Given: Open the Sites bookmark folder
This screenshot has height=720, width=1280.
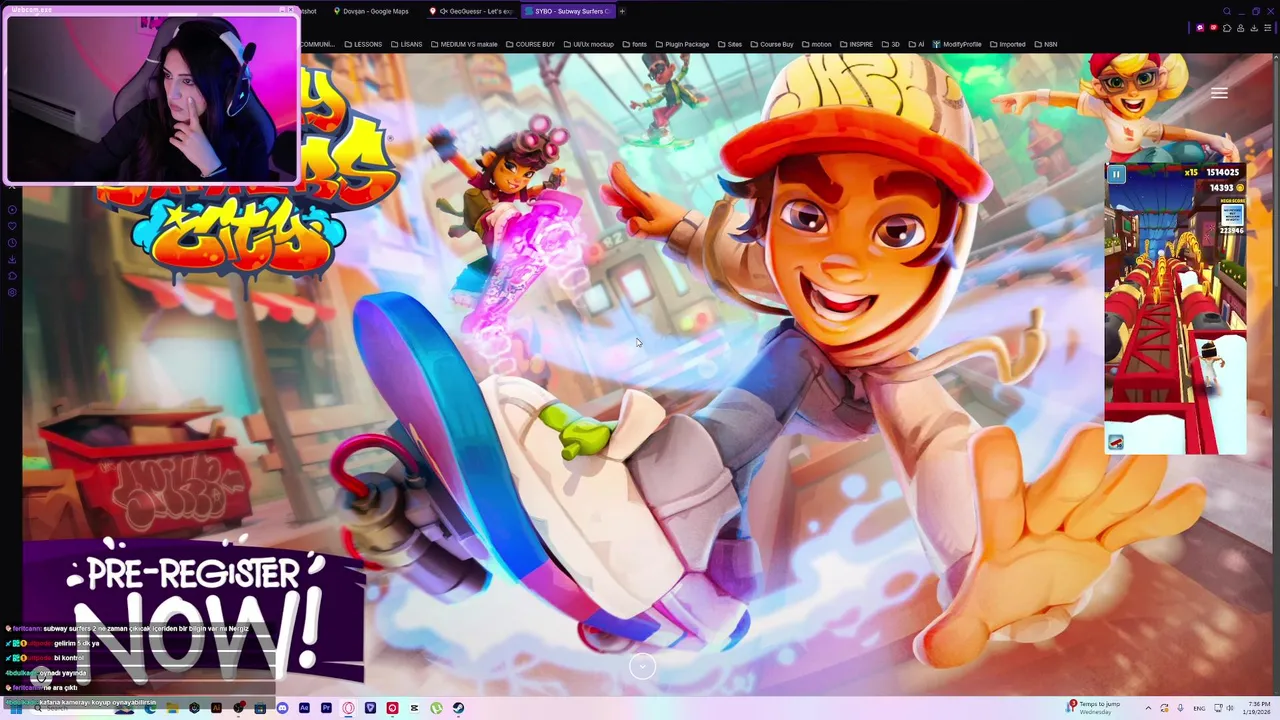Looking at the screenshot, I should (x=729, y=44).
